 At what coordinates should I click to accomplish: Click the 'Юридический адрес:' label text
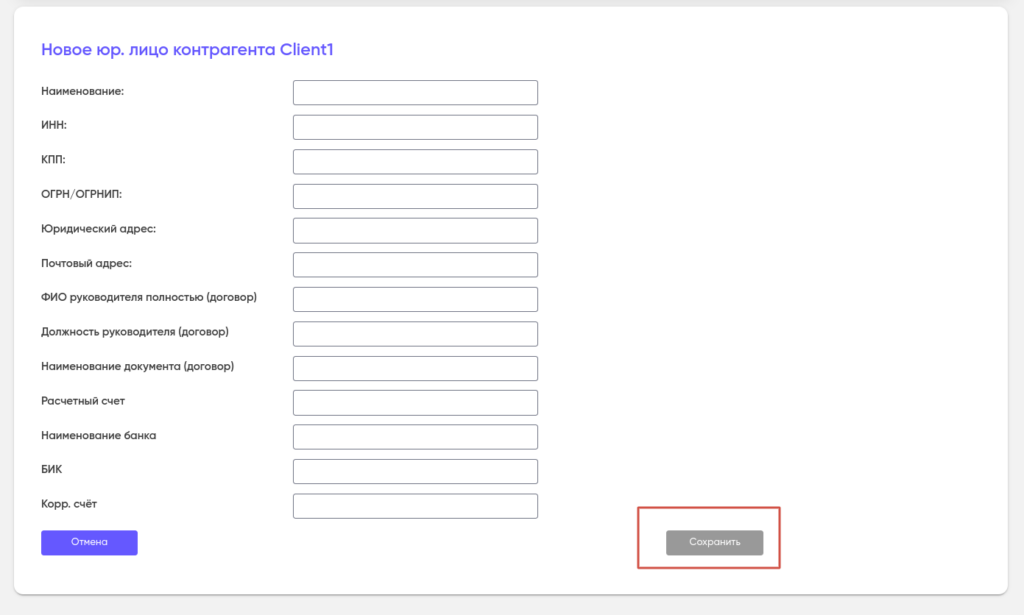[98, 229]
